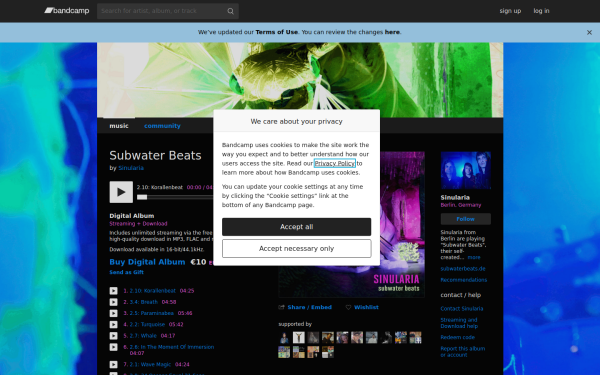Click the Bandcamp logo
Image resolution: width=600 pixels, height=375 pixels.
click(67, 11)
